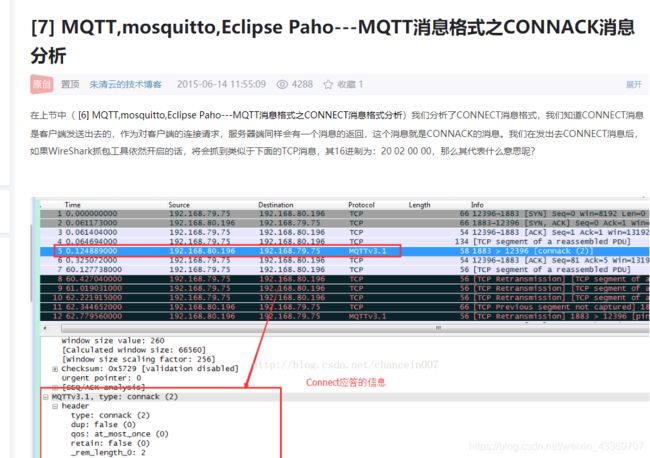Collapse the header tree node
This screenshot has height=458, width=650.
click(x=55, y=406)
